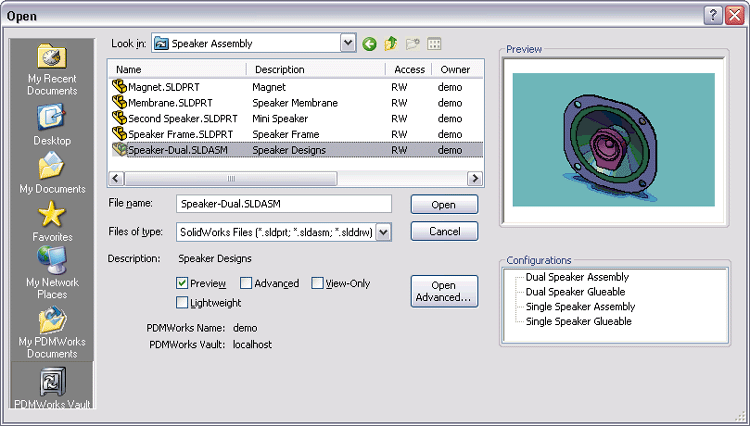Click the horizontal scrollbar thumb
750x426 pixels.
point(231,178)
